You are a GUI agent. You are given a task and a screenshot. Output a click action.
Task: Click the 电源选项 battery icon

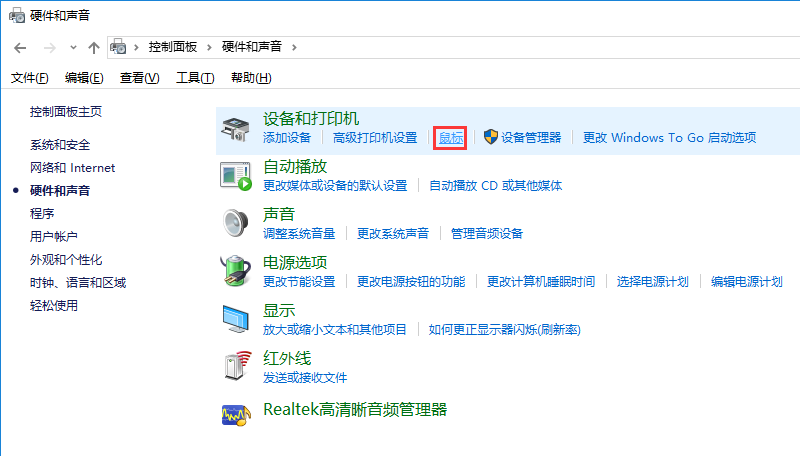(x=235, y=271)
